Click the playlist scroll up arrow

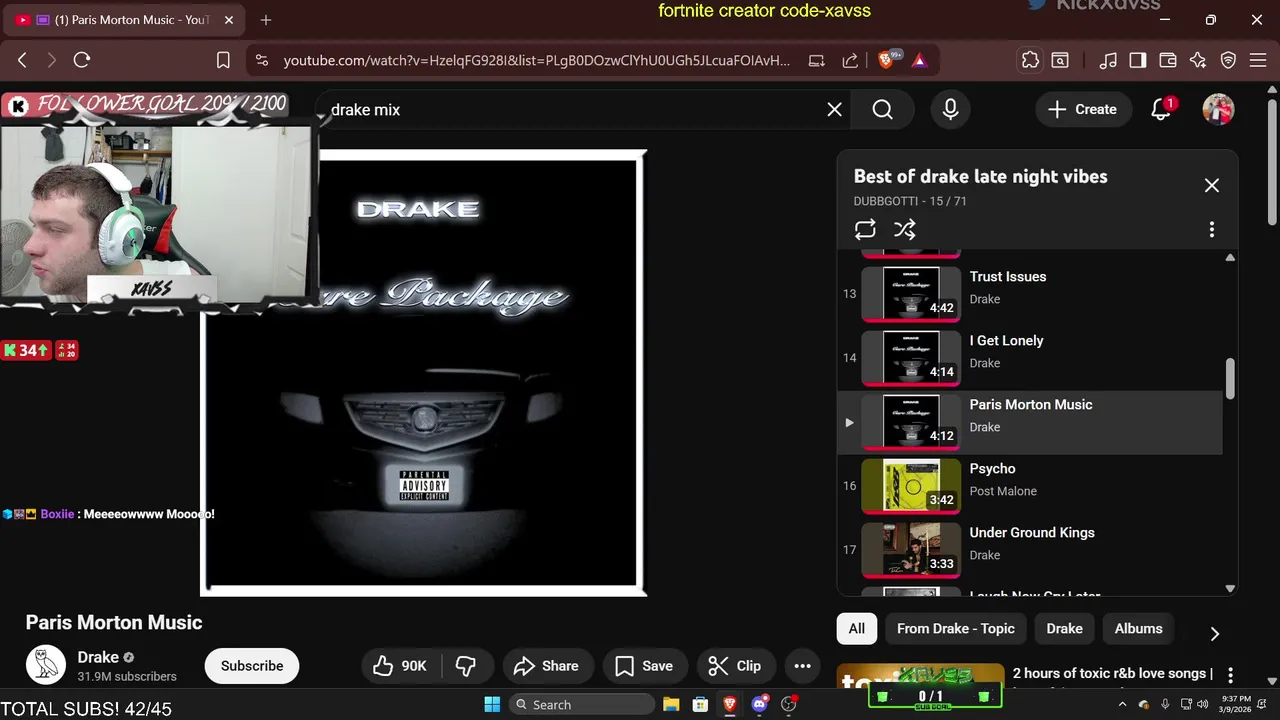point(1230,257)
